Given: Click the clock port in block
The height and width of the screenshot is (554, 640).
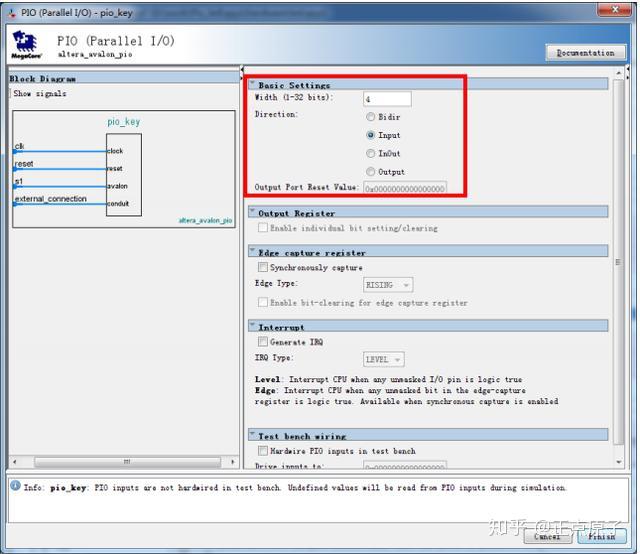Looking at the screenshot, I should 115,151.
